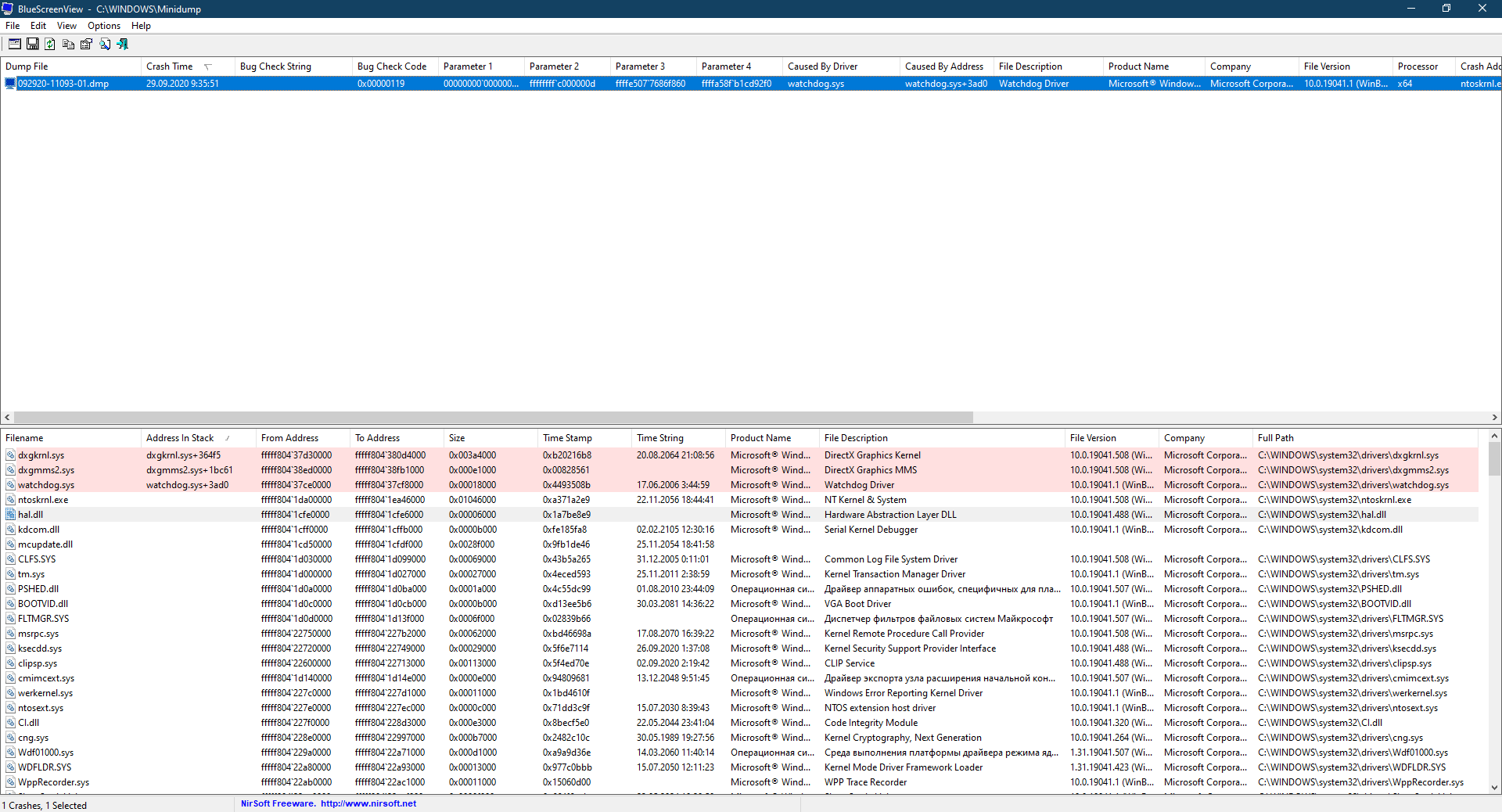Click the Bug Check Code column header
The image size is (1502, 812).
click(x=391, y=66)
